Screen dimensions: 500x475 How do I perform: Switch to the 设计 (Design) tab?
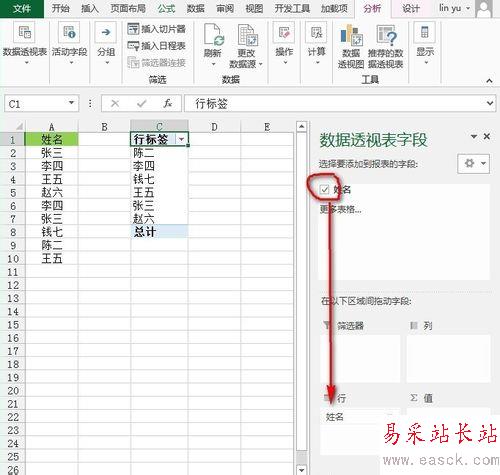(x=411, y=8)
